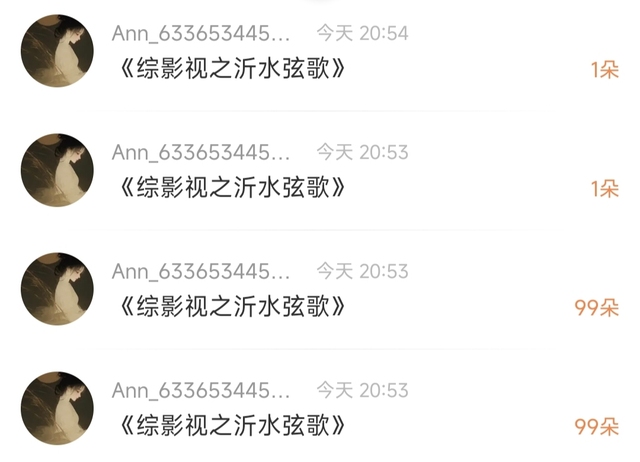Screen dimensions: 640x462
Task: Click username in the last 99朵 entry
Action: (x=201, y=391)
